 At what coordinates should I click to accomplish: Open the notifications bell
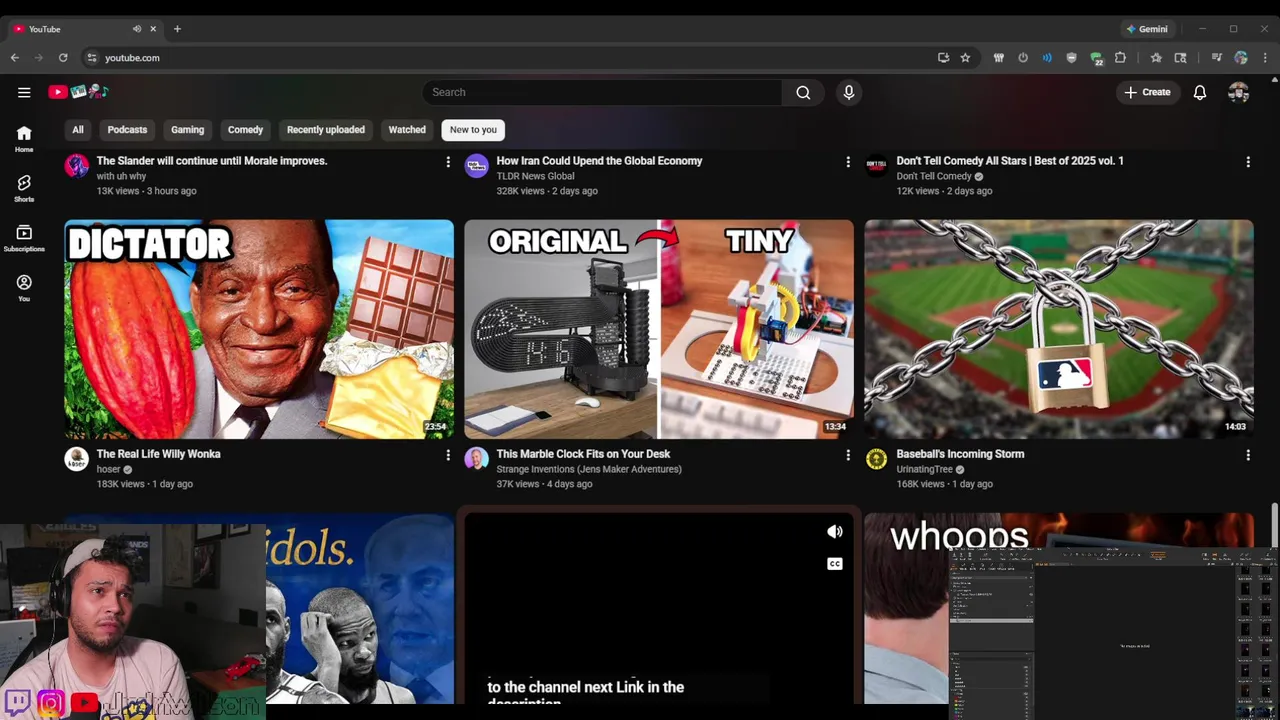pyautogui.click(x=1200, y=92)
